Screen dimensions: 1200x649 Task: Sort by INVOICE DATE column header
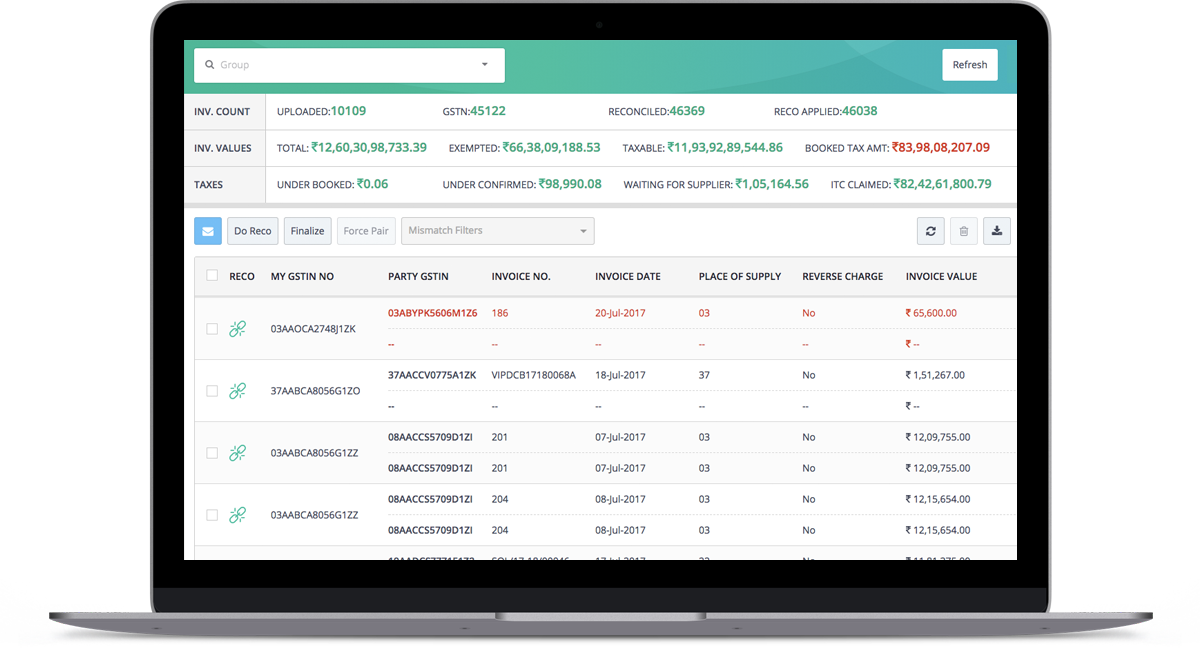tap(628, 276)
